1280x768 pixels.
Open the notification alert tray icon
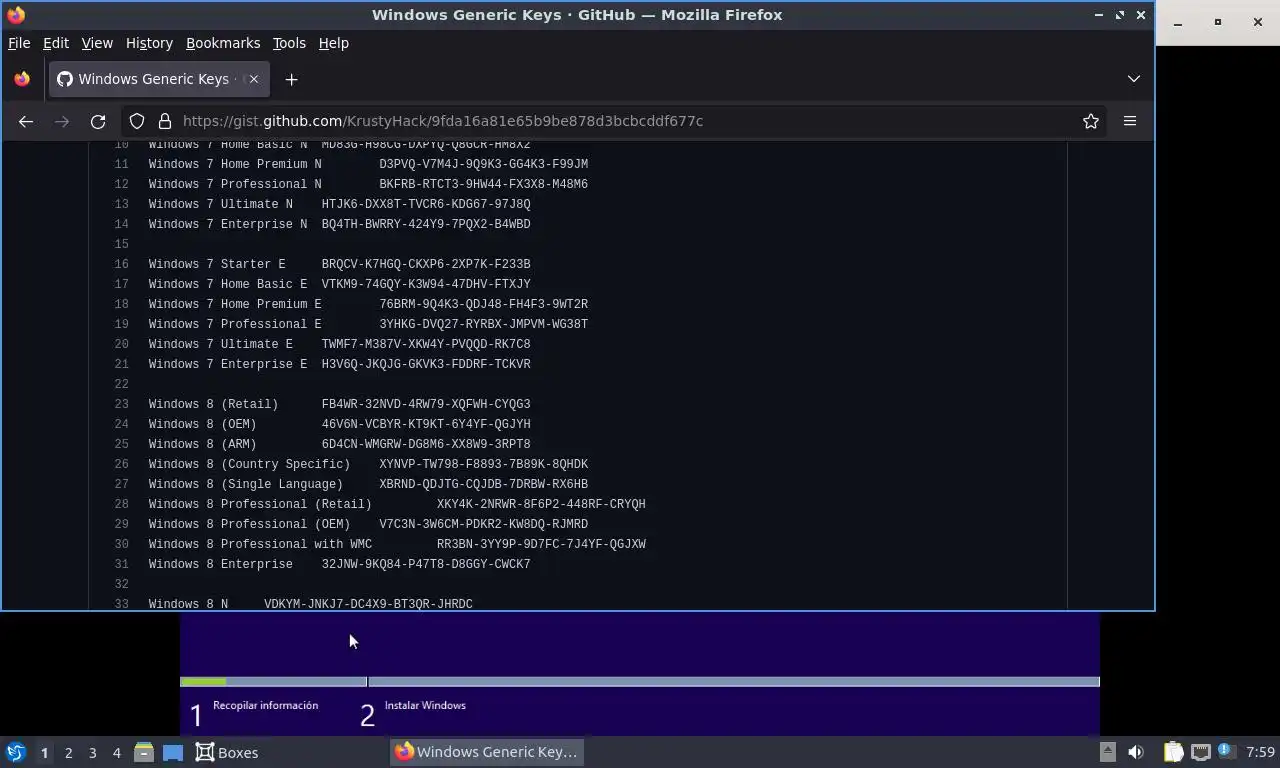(1226, 752)
